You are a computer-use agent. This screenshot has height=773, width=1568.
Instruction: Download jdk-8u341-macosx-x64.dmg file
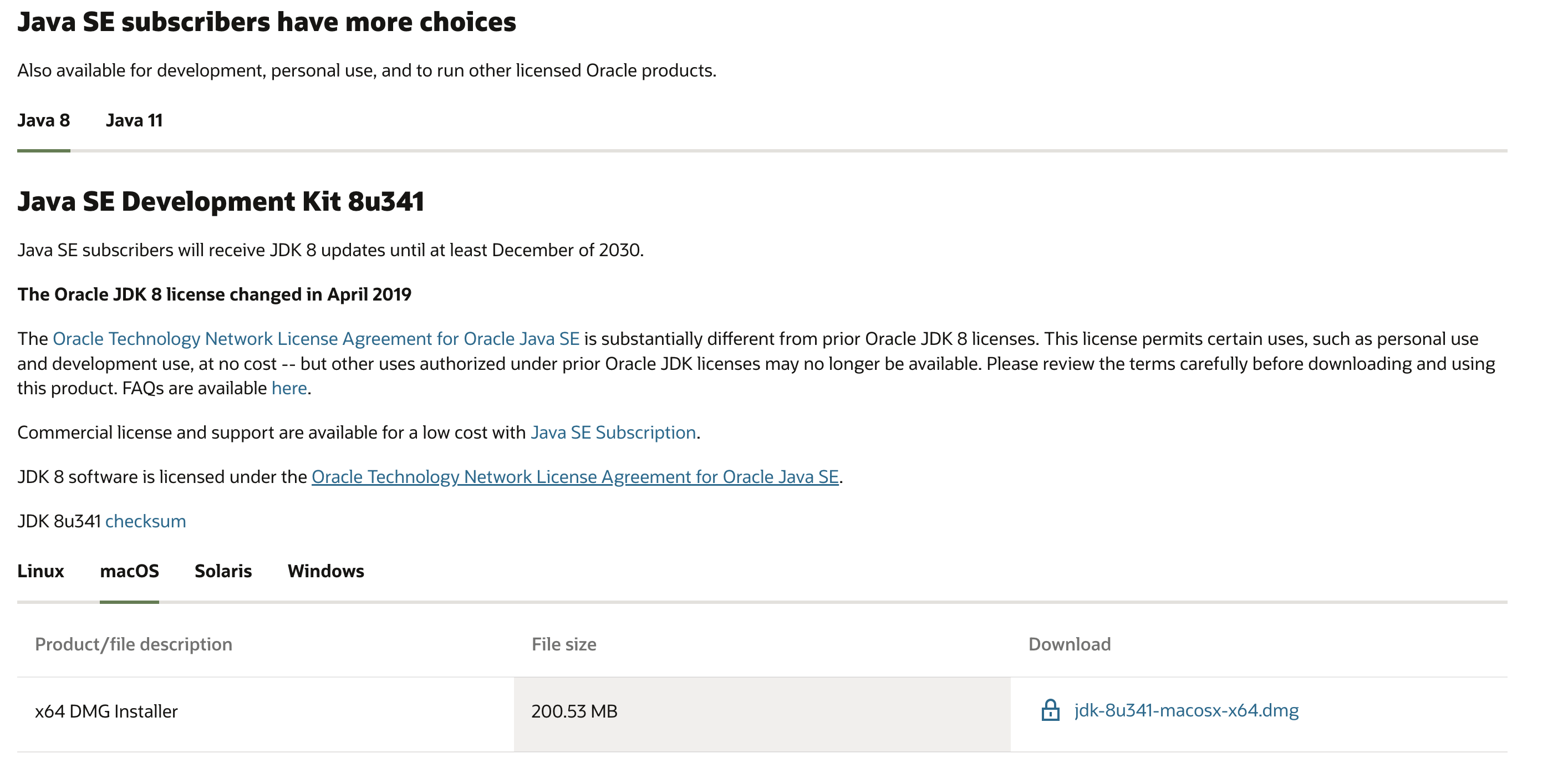coord(1187,710)
